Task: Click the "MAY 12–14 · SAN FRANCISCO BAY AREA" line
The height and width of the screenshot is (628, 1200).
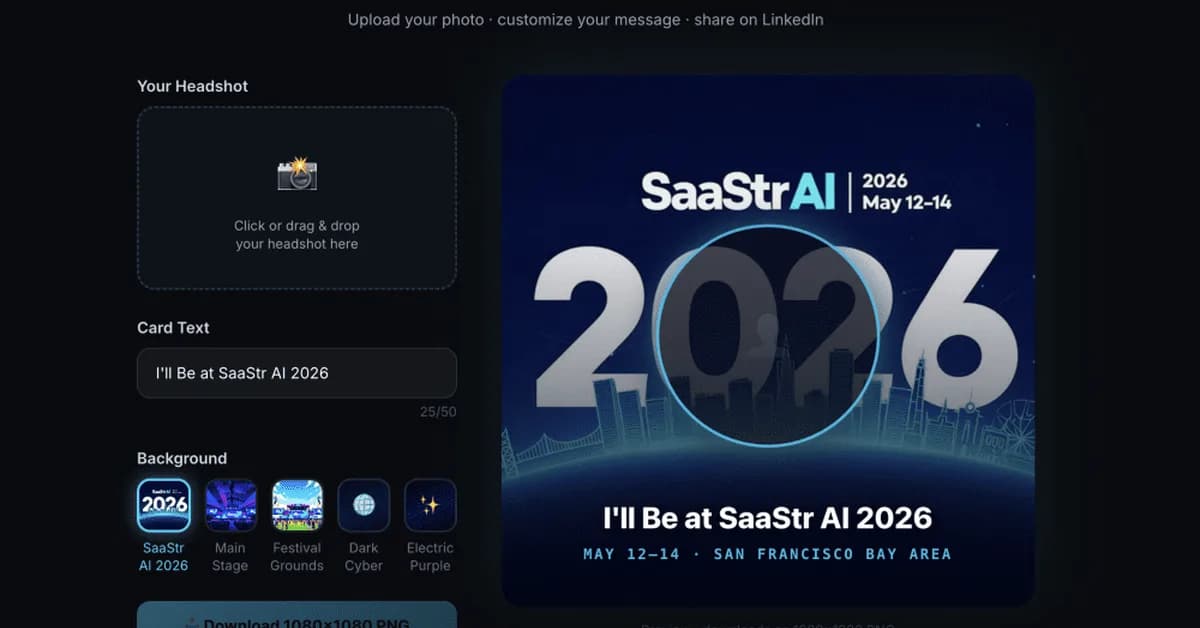Action: click(x=768, y=554)
